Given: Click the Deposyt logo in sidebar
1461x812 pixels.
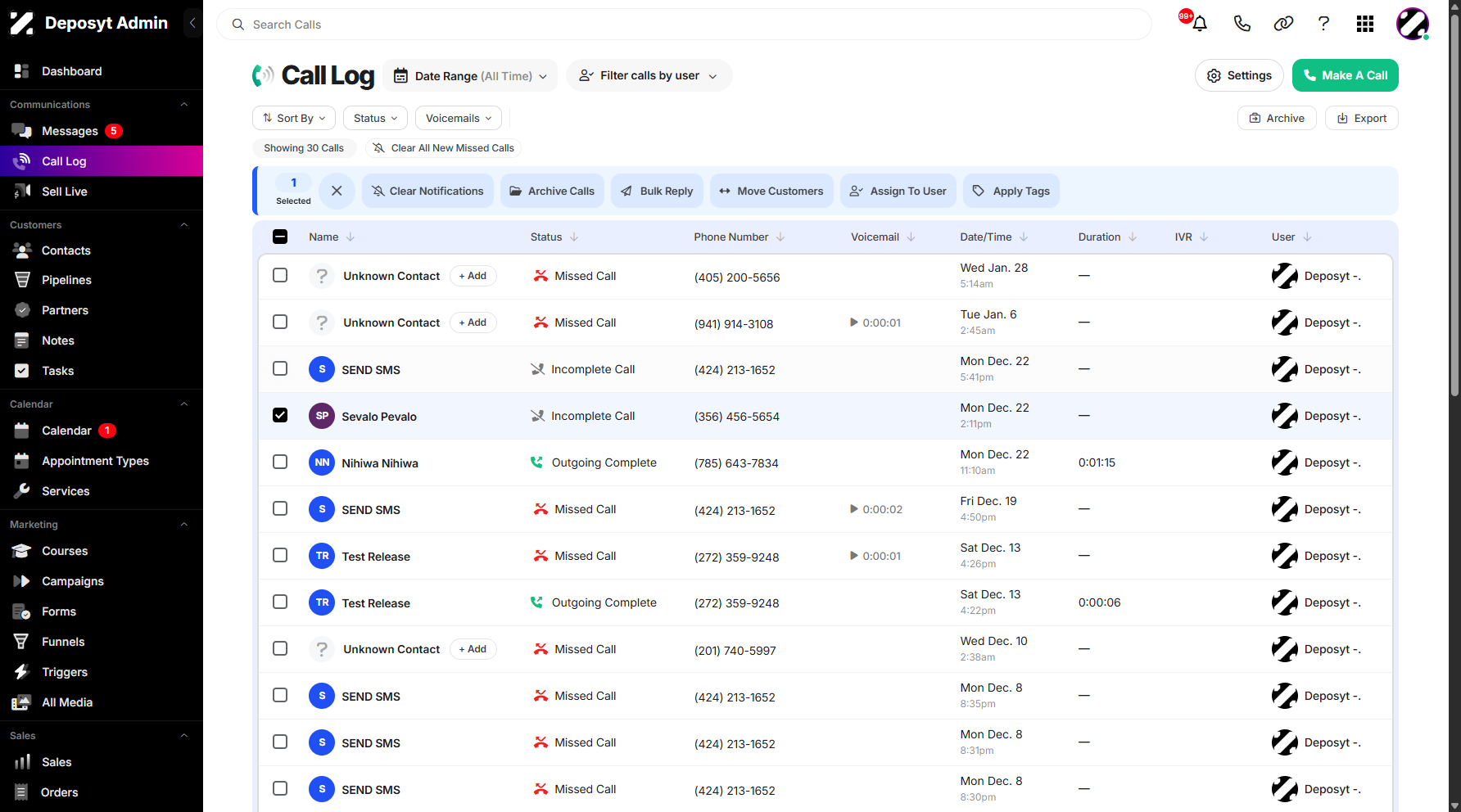Looking at the screenshot, I should tap(22, 23).
